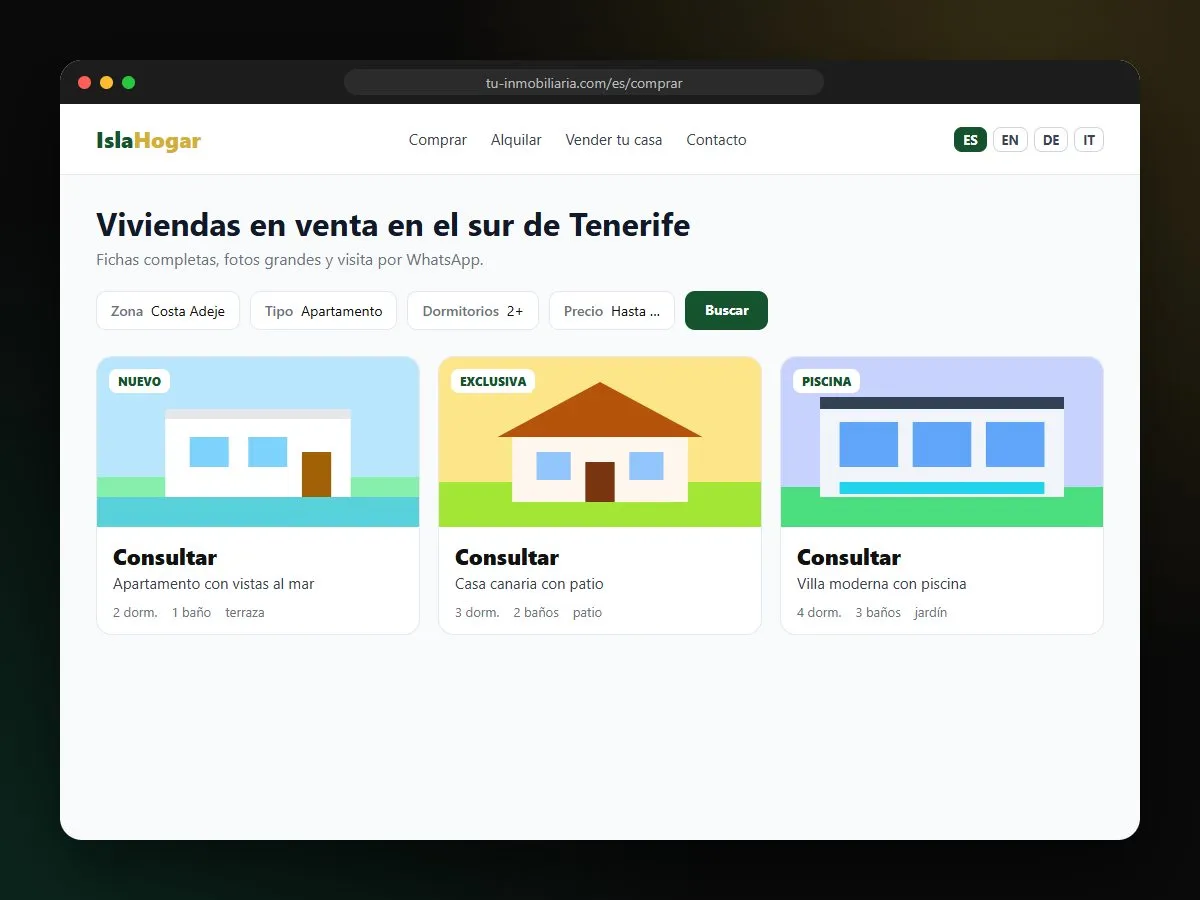
Task: Click the EXCLUSIVA badge
Action: click(x=493, y=381)
